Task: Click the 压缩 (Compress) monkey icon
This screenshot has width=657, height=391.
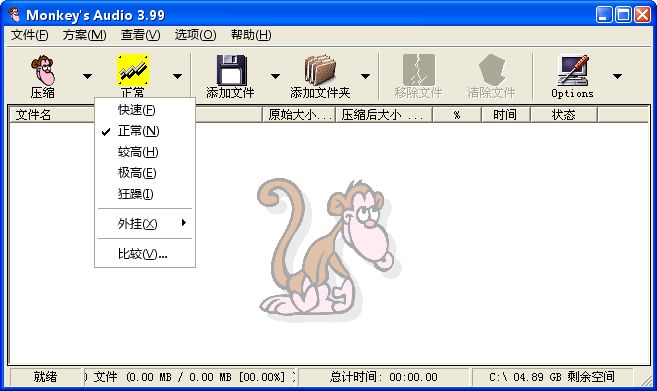Action: point(42,70)
